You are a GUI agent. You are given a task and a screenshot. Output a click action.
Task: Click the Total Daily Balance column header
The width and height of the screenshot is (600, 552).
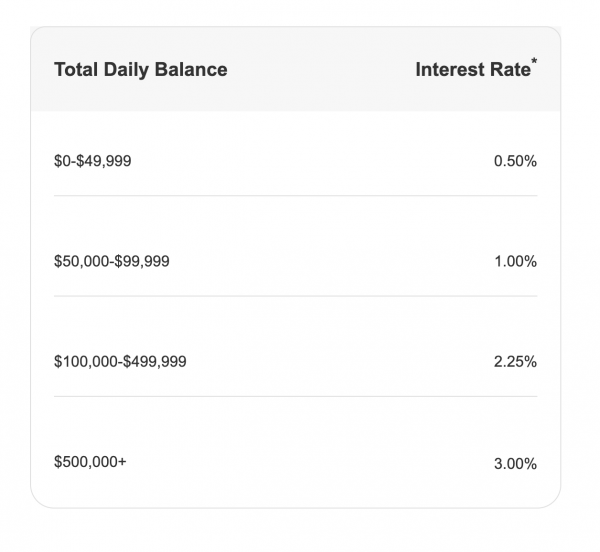[140, 70]
